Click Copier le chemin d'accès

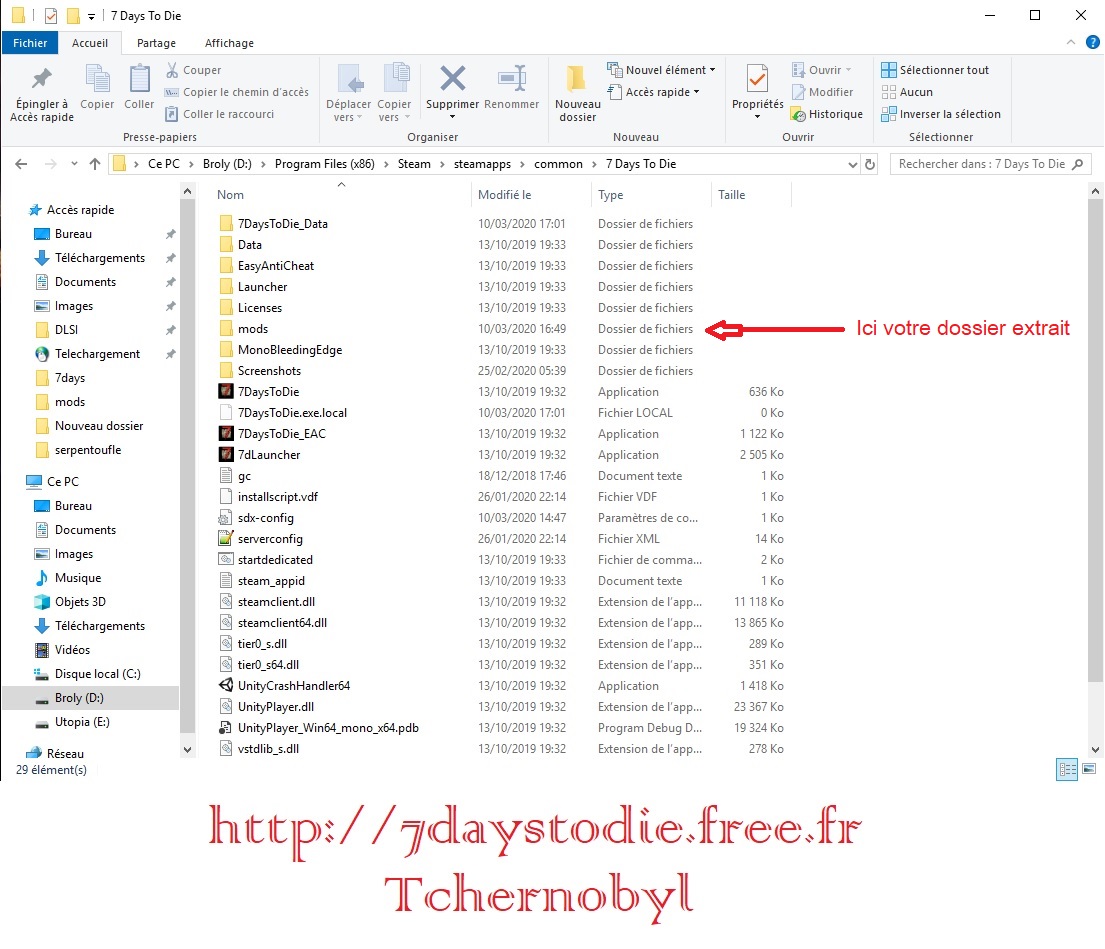237,92
